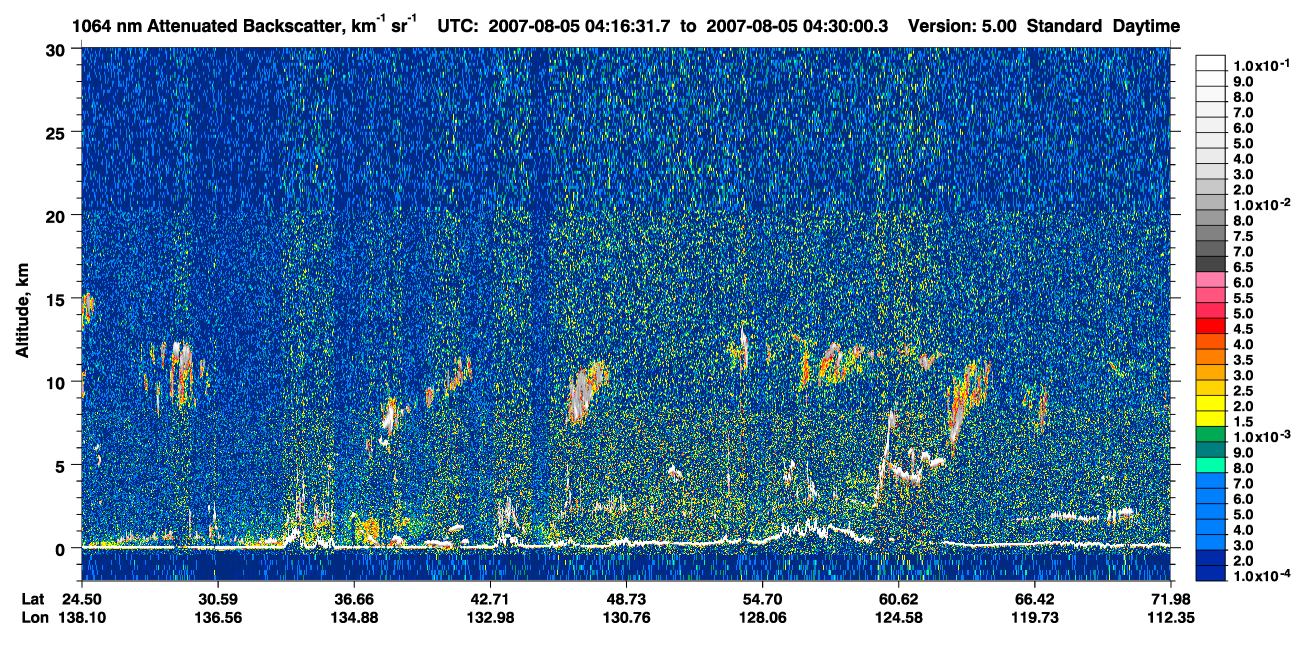Viewport: 1300px width, 667px height.
Task: Select the darkest gray swatch labeled 6.5
Action: (x=1210, y=264)
